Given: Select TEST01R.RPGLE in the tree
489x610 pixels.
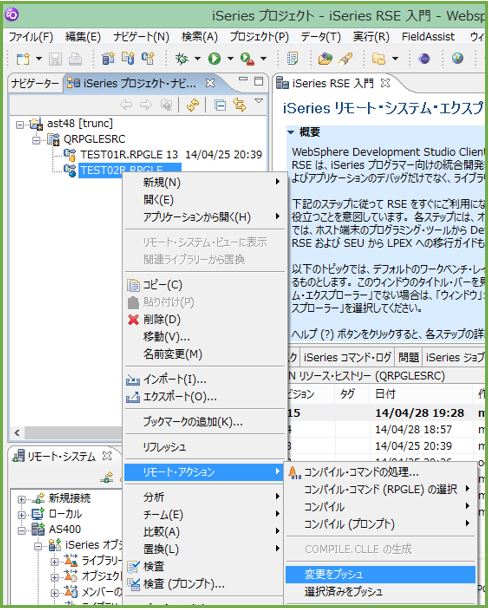Looking at the screenshot, I should click(x=129, y=154).
